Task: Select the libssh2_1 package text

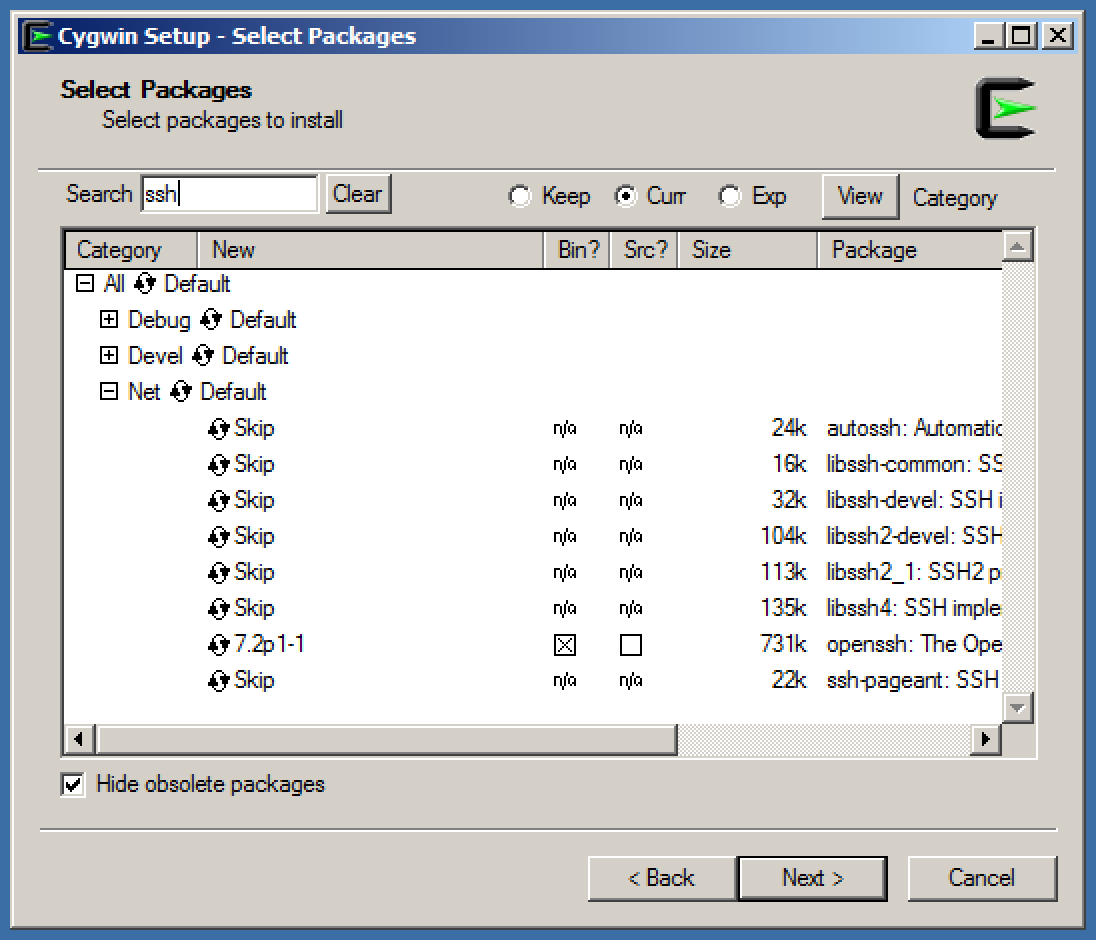Action: [914, 572]
